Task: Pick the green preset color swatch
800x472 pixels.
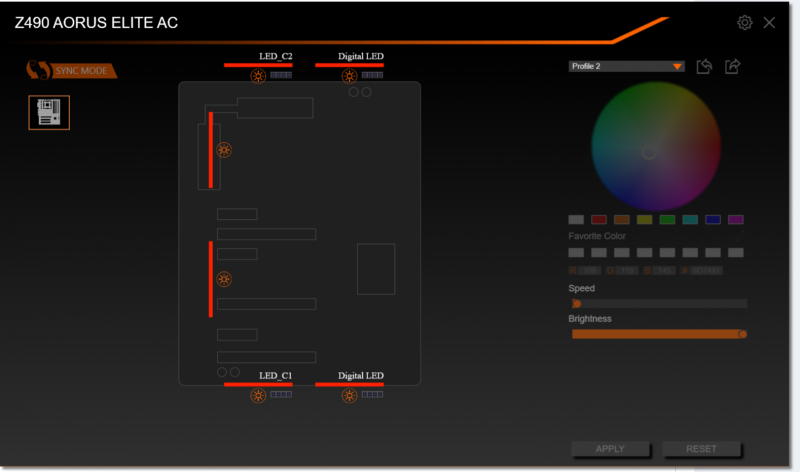Action: pyautogui.click(x=667, y=219)
